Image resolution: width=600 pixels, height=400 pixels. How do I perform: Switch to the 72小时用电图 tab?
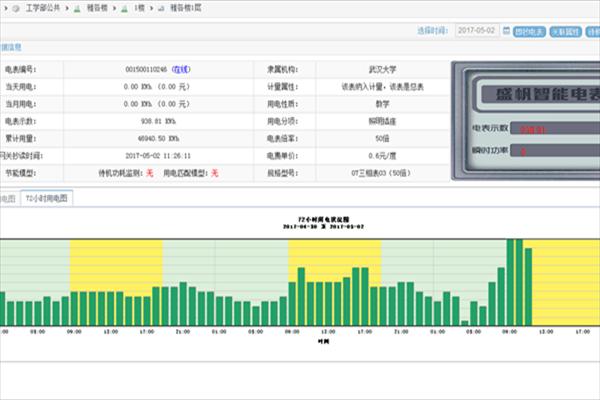coord(49,200)
